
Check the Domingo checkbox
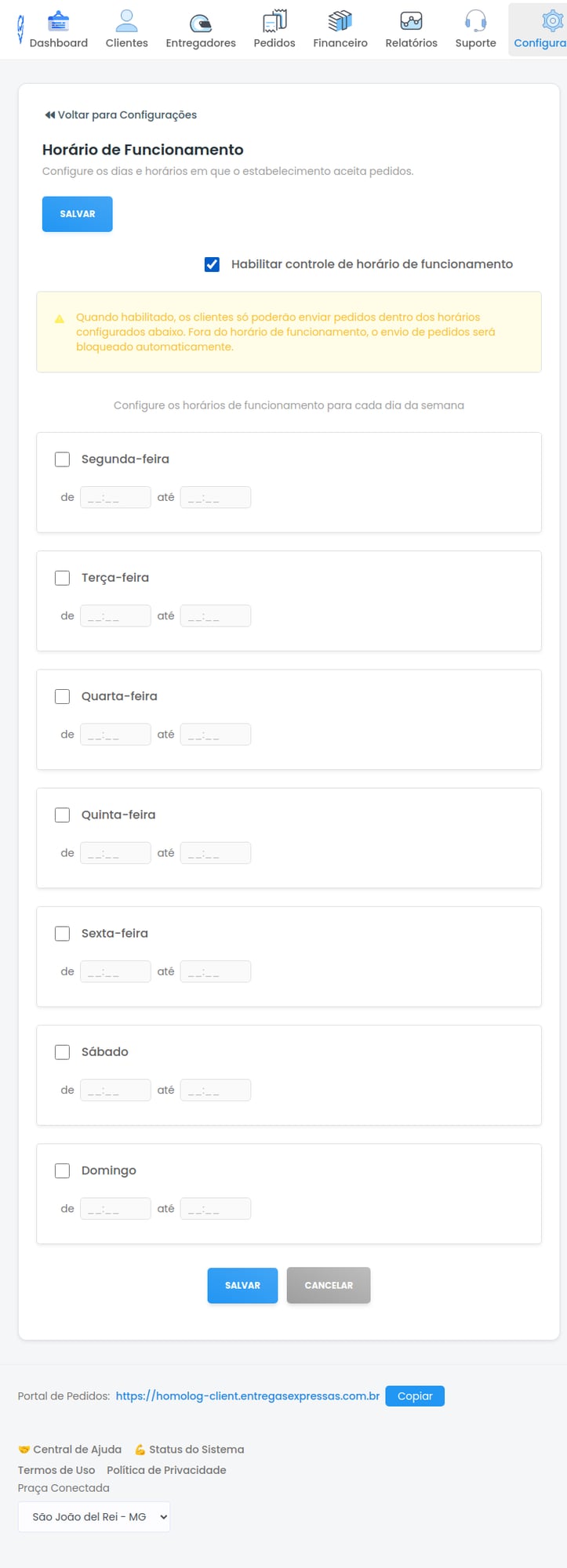coord(62,1170)
